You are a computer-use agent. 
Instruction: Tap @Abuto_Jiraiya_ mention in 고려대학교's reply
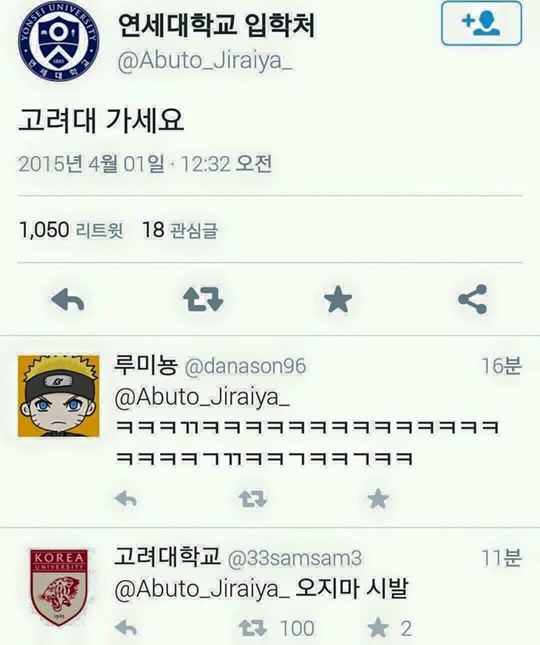click(202, 590)
